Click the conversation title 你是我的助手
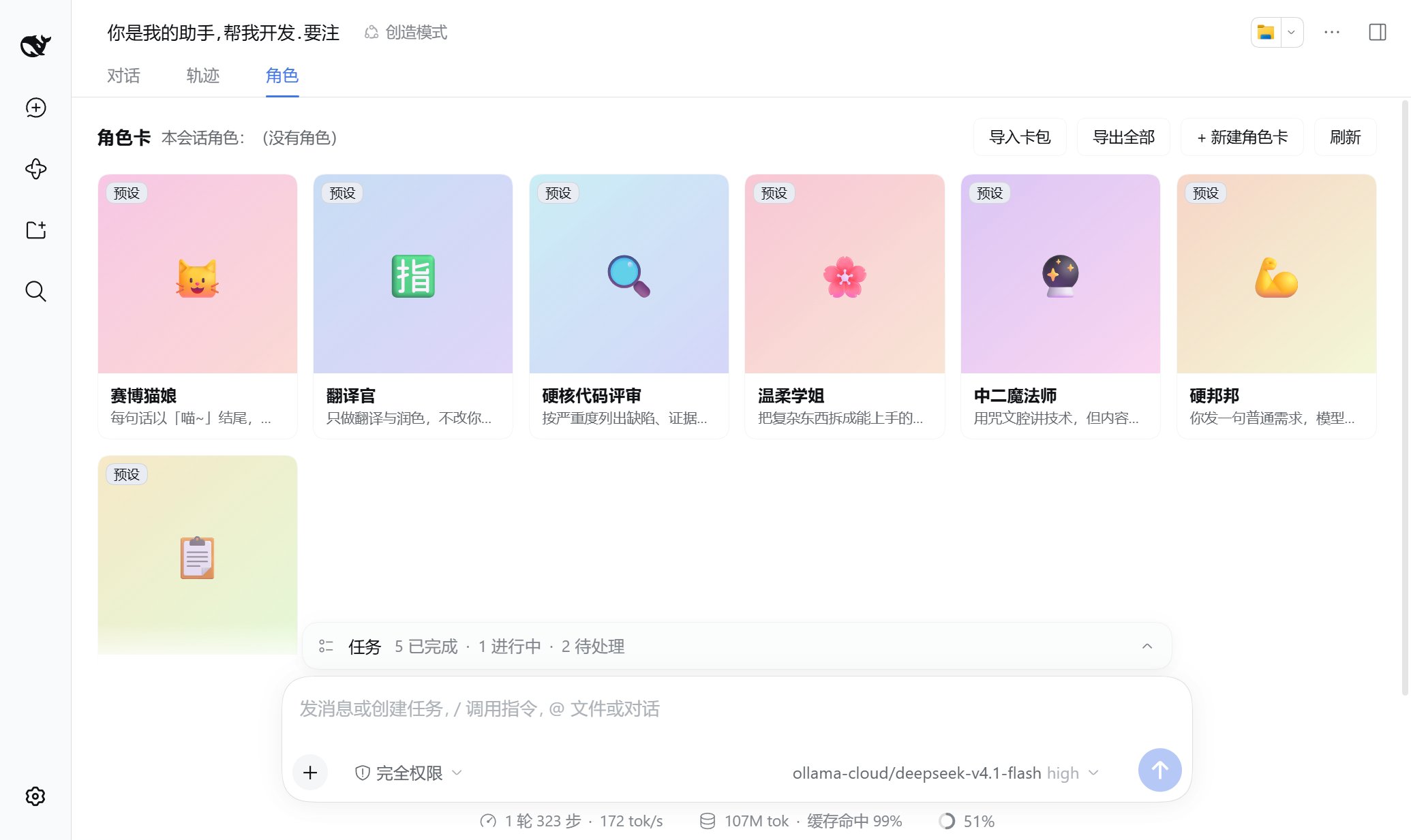Image resolution: width=1411 pixels, height=840 pixels. tap(223, 33)
